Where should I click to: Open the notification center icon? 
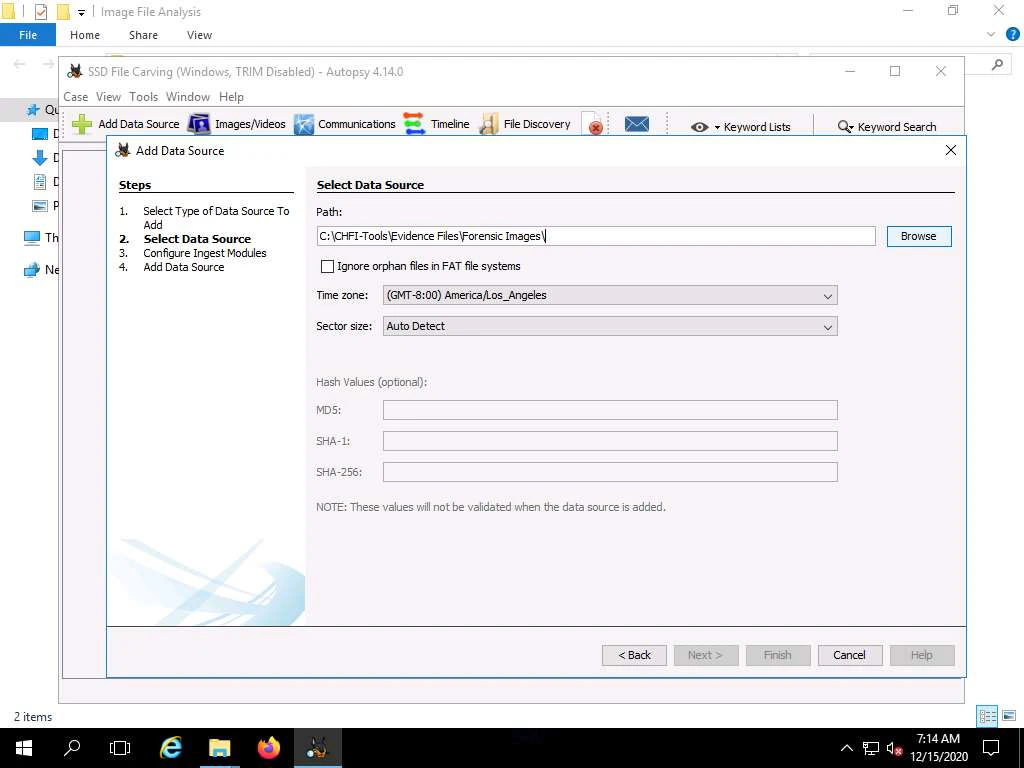point(991,748)
